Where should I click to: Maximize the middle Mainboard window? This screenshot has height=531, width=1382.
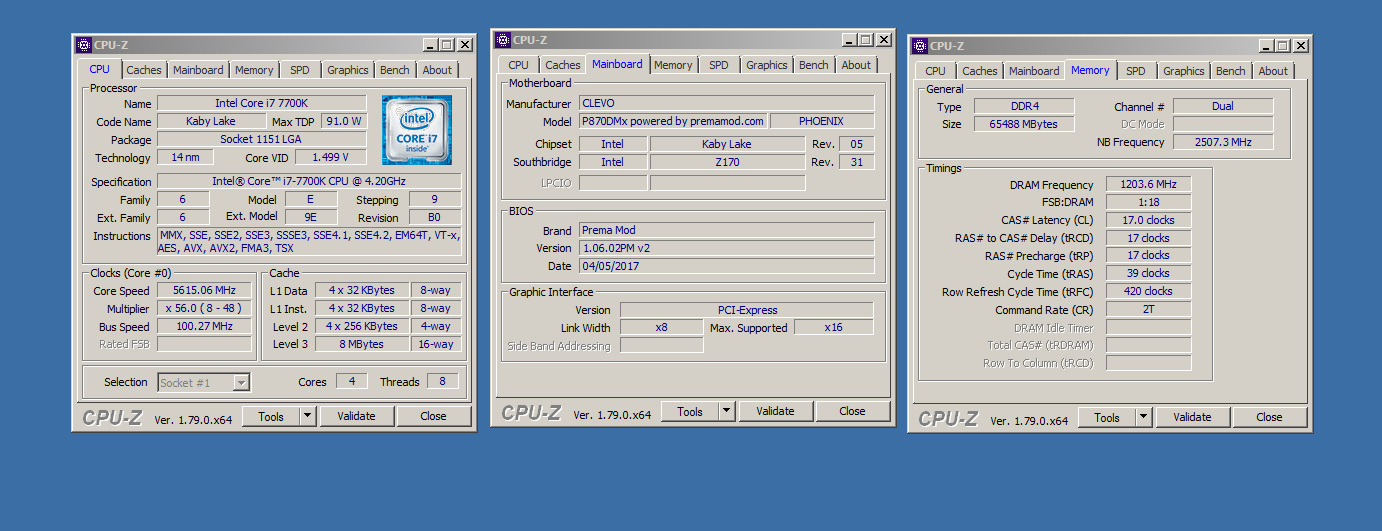[866, 40]
